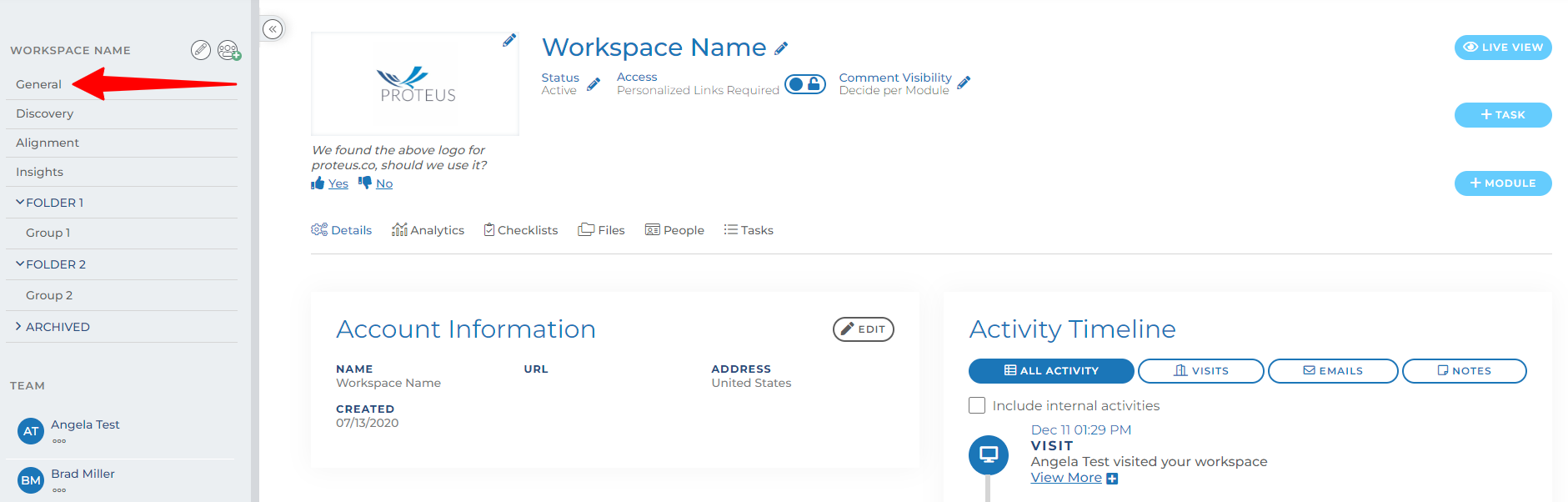Image resolution: width=1568 pixels, height=502 pixels.
Task: Collapse FOLDER 2 in sidebar
Action: [x=20, y=264]
